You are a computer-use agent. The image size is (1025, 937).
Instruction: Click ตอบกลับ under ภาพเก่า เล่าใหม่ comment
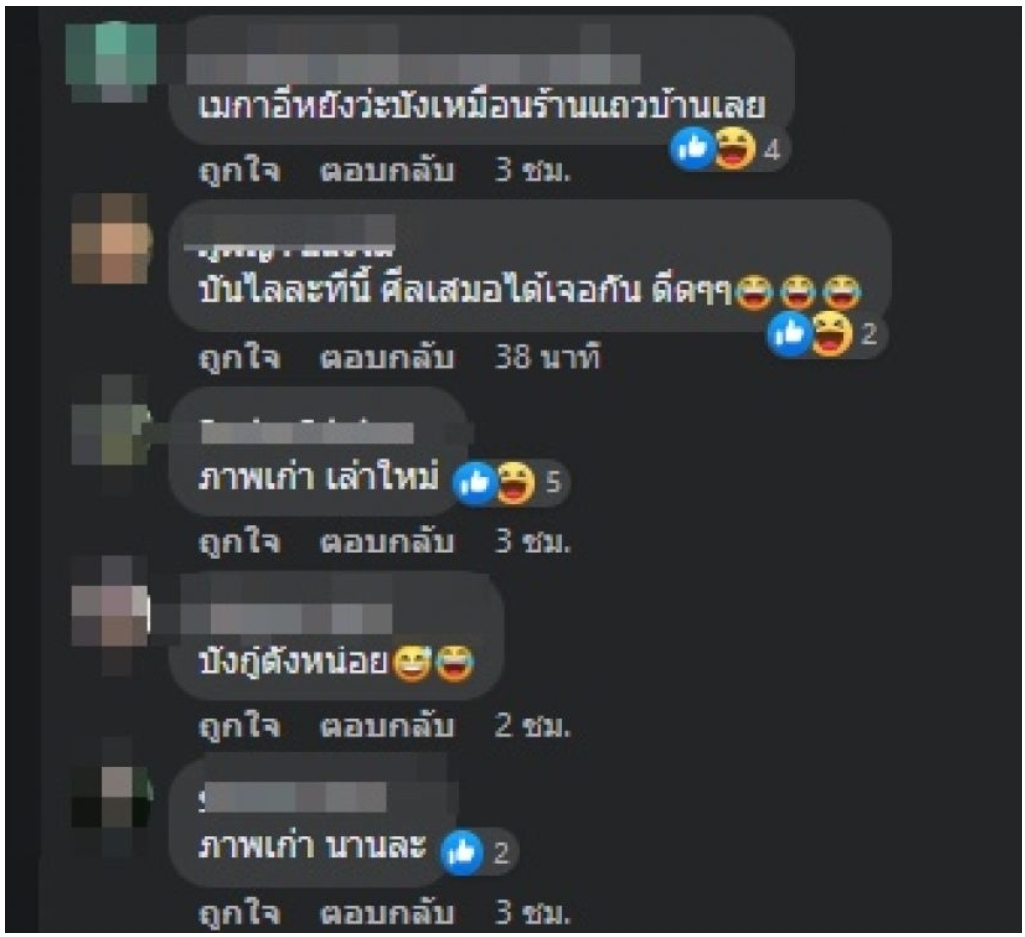pos(387,542)
